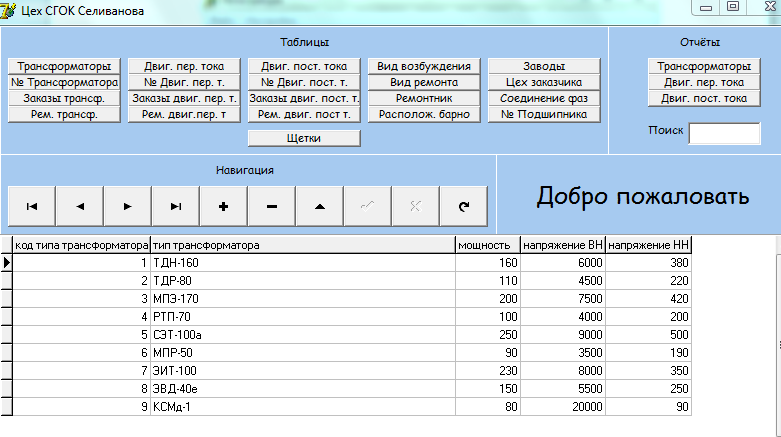The height and width of the screenshot is (437, 781).
Task: Open Заказы трансф. table
Action: pos(64,98)
